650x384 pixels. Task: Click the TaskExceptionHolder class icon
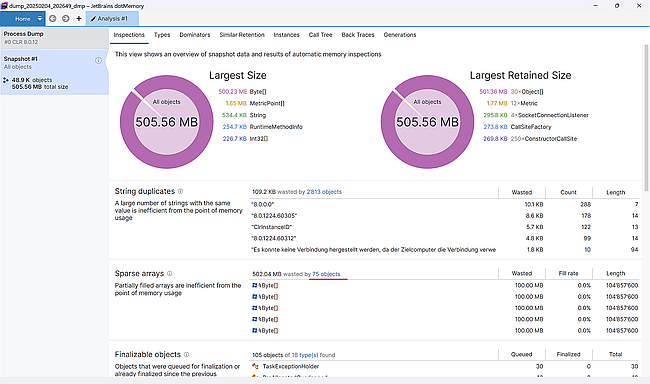255,366
